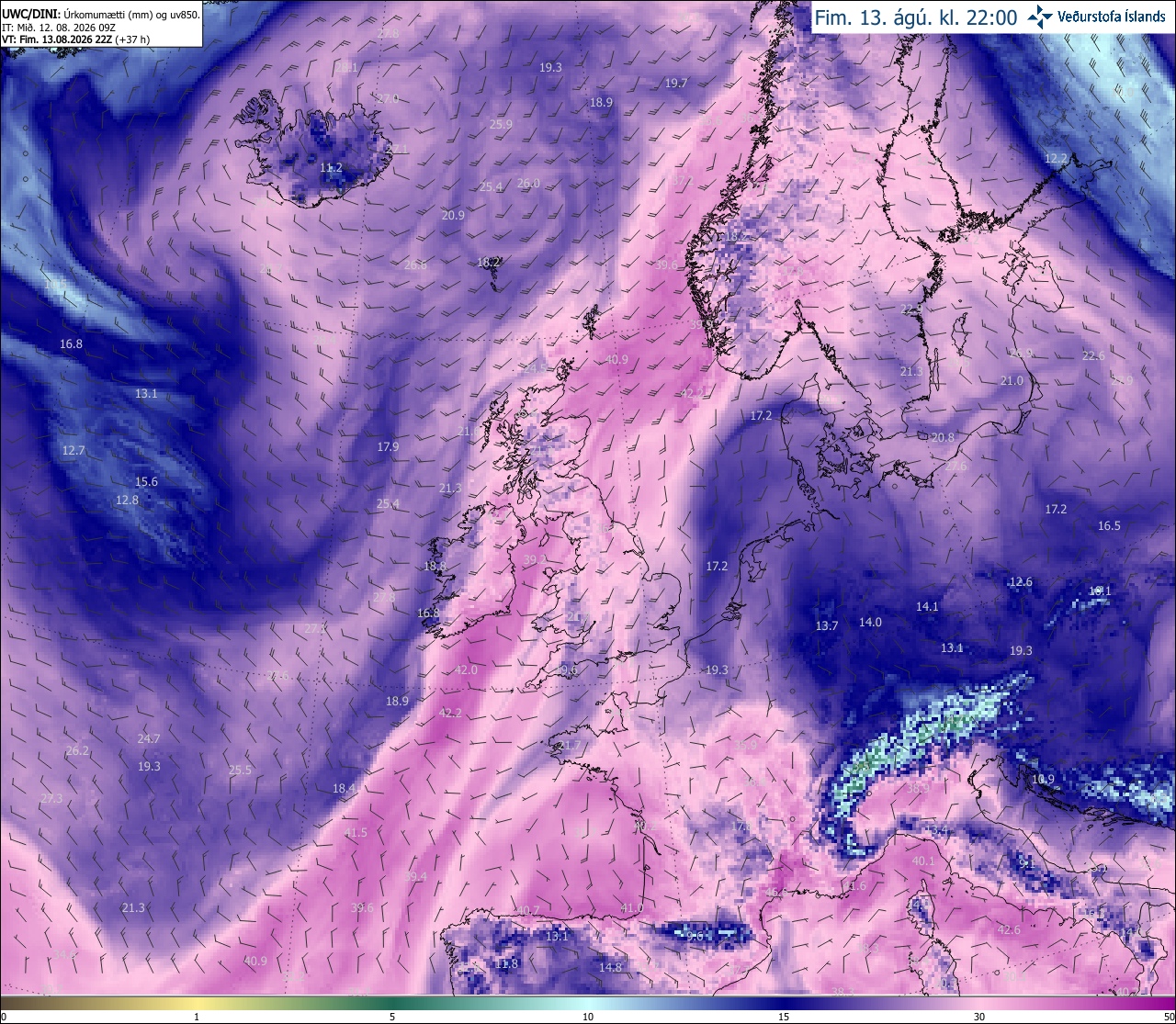
Task: Click the 10.9 value east of the Alps
Action: pos(1043,780)
